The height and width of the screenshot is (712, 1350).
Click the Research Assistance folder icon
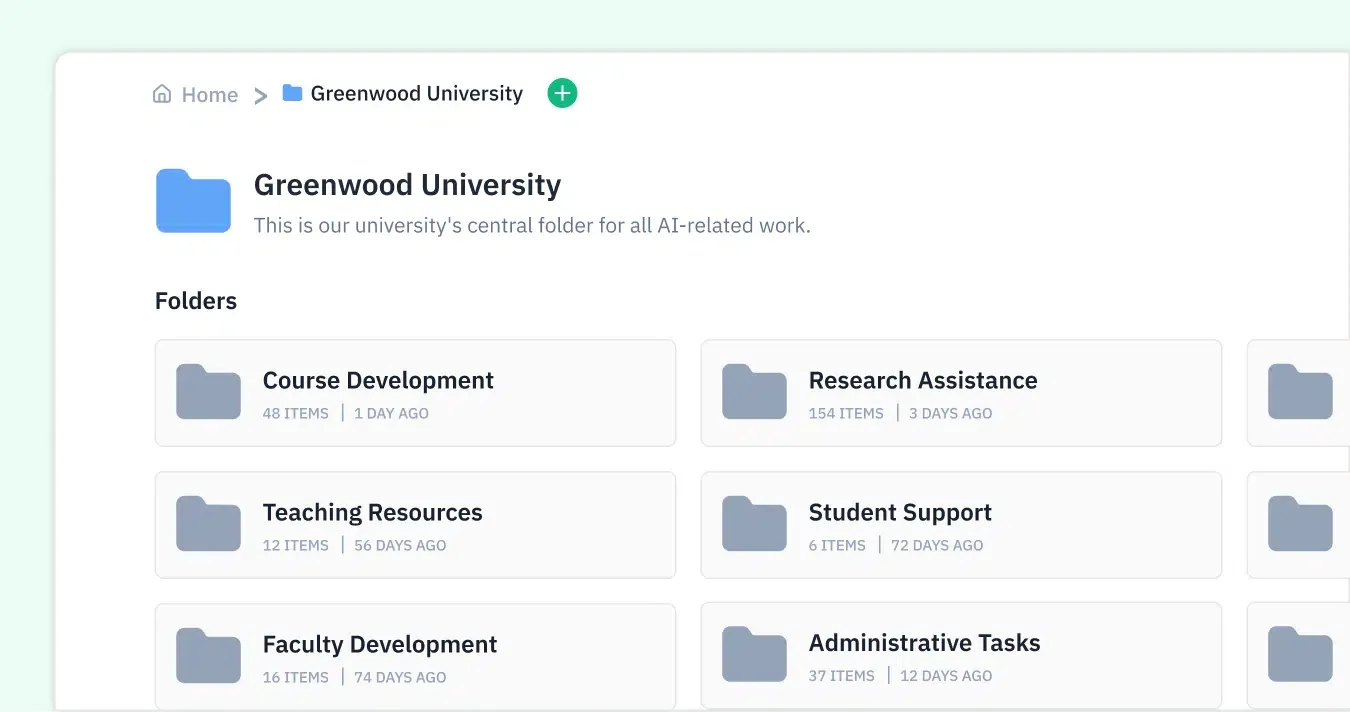click(x=754, y=392)
